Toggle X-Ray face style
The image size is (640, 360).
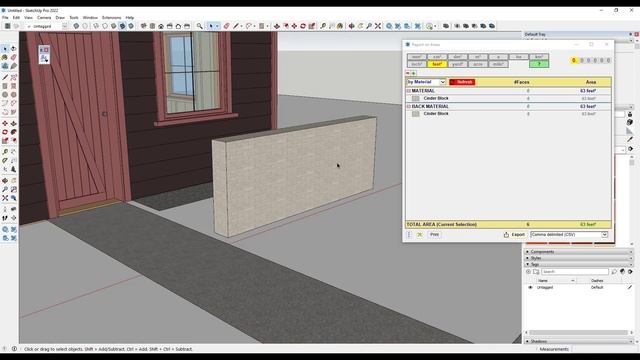pyautogui.click(x=76, y=26)
